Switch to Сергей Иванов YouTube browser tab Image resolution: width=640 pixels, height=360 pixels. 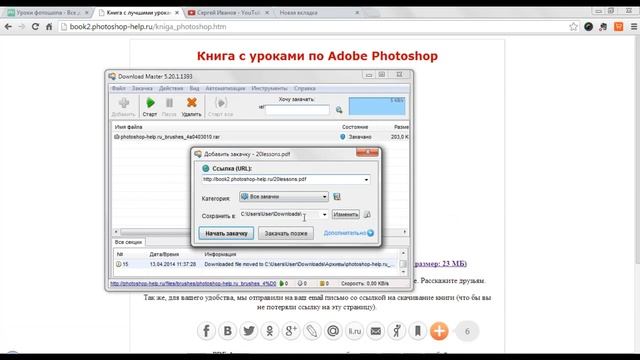[229, 13]
